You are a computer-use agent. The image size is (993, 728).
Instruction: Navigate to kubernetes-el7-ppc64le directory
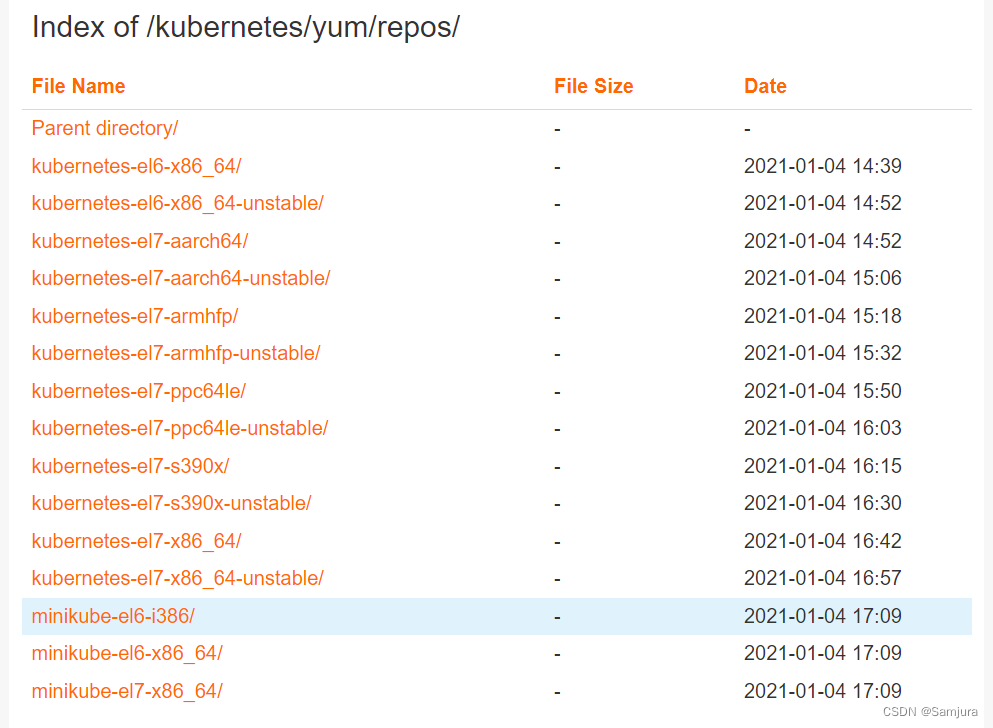click(139, 390)
